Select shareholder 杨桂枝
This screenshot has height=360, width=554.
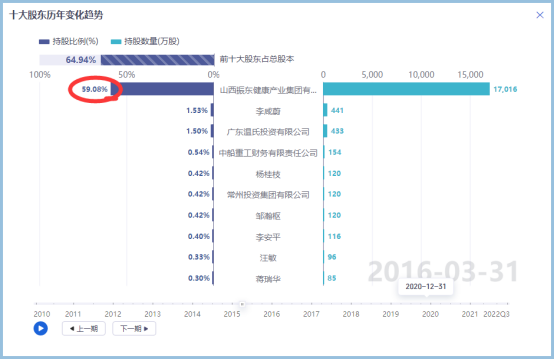point(268,174)
